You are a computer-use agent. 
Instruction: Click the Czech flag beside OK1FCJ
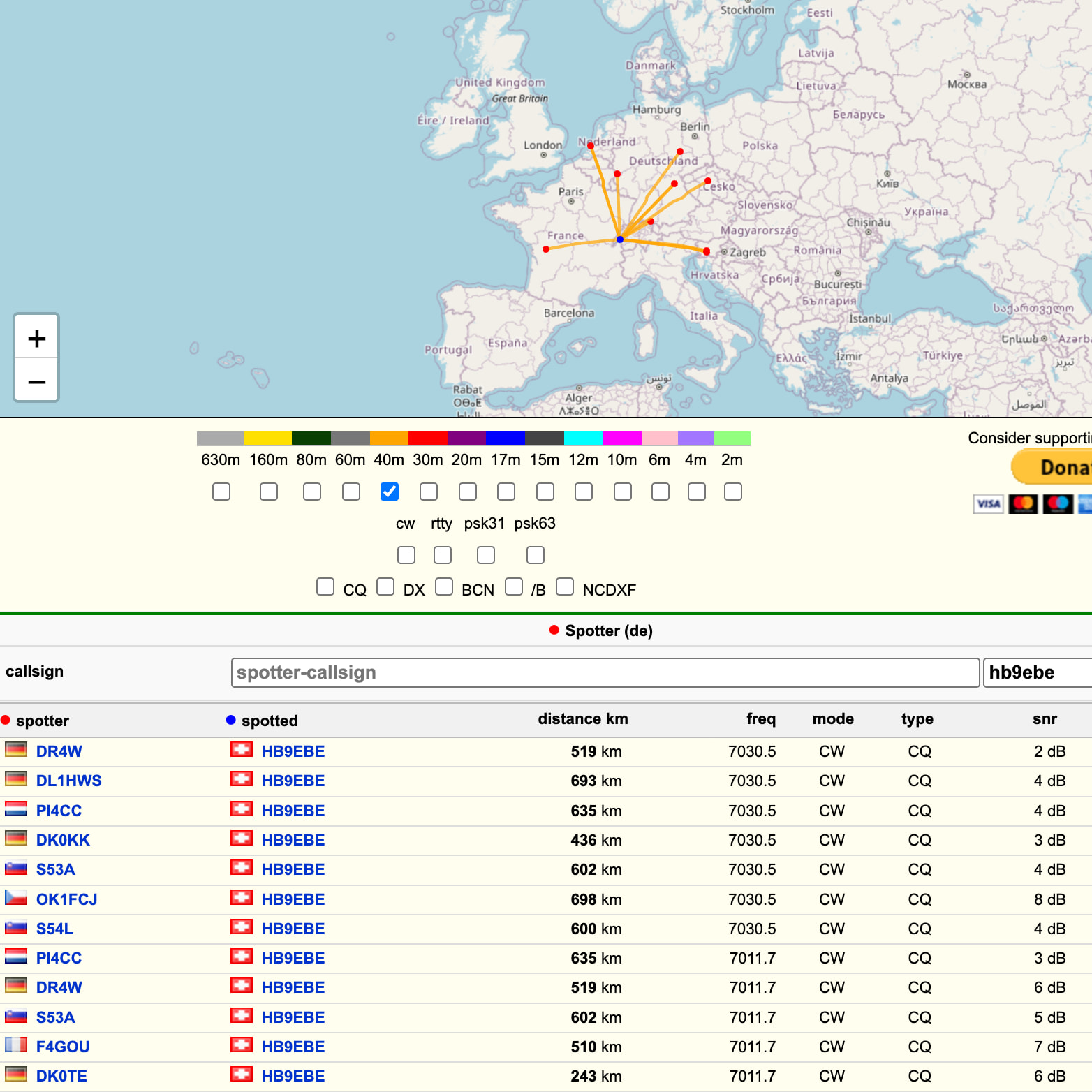(16, 898)
